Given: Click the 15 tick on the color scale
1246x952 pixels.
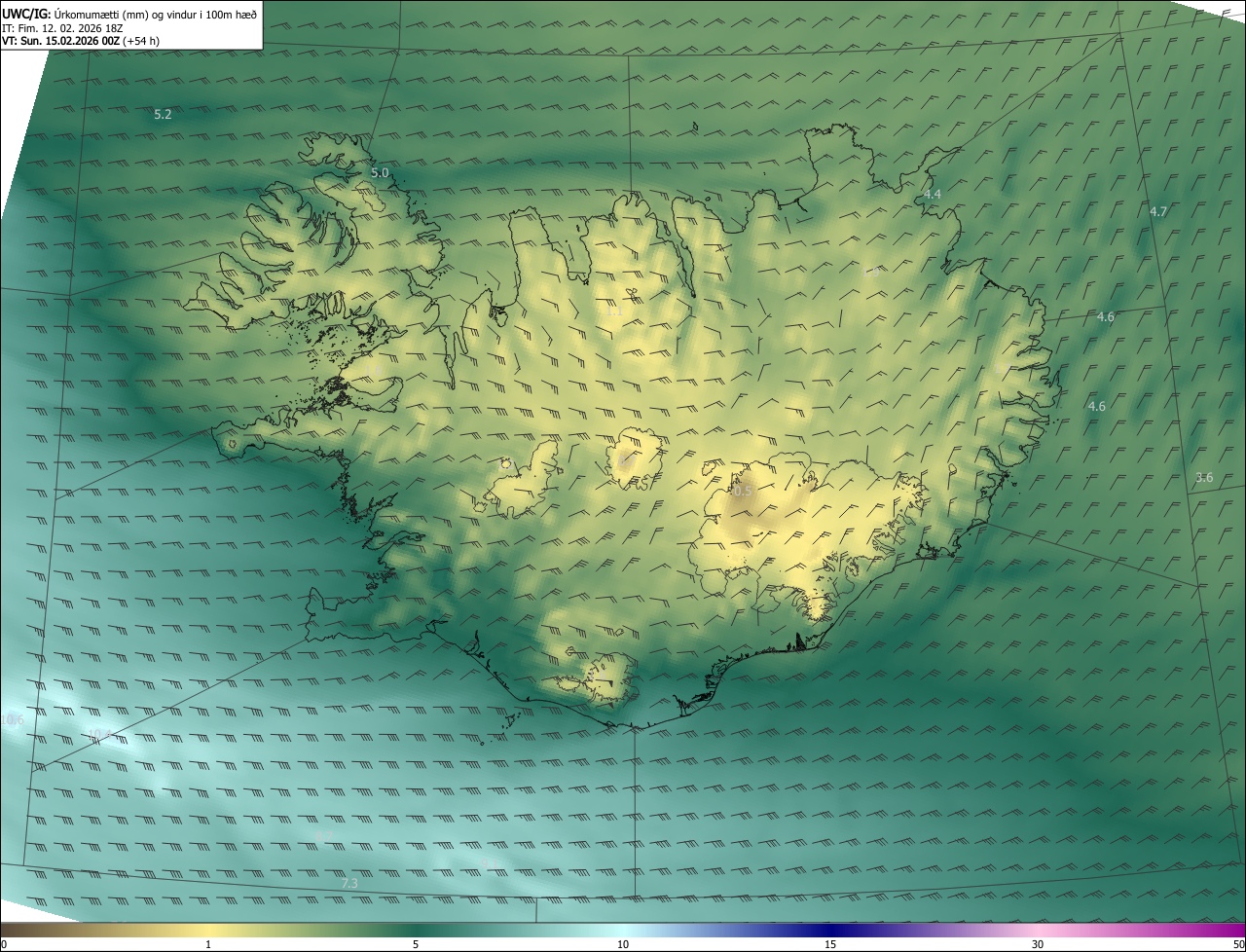Looking at the screenshot, I should click(x=830, y=944).
